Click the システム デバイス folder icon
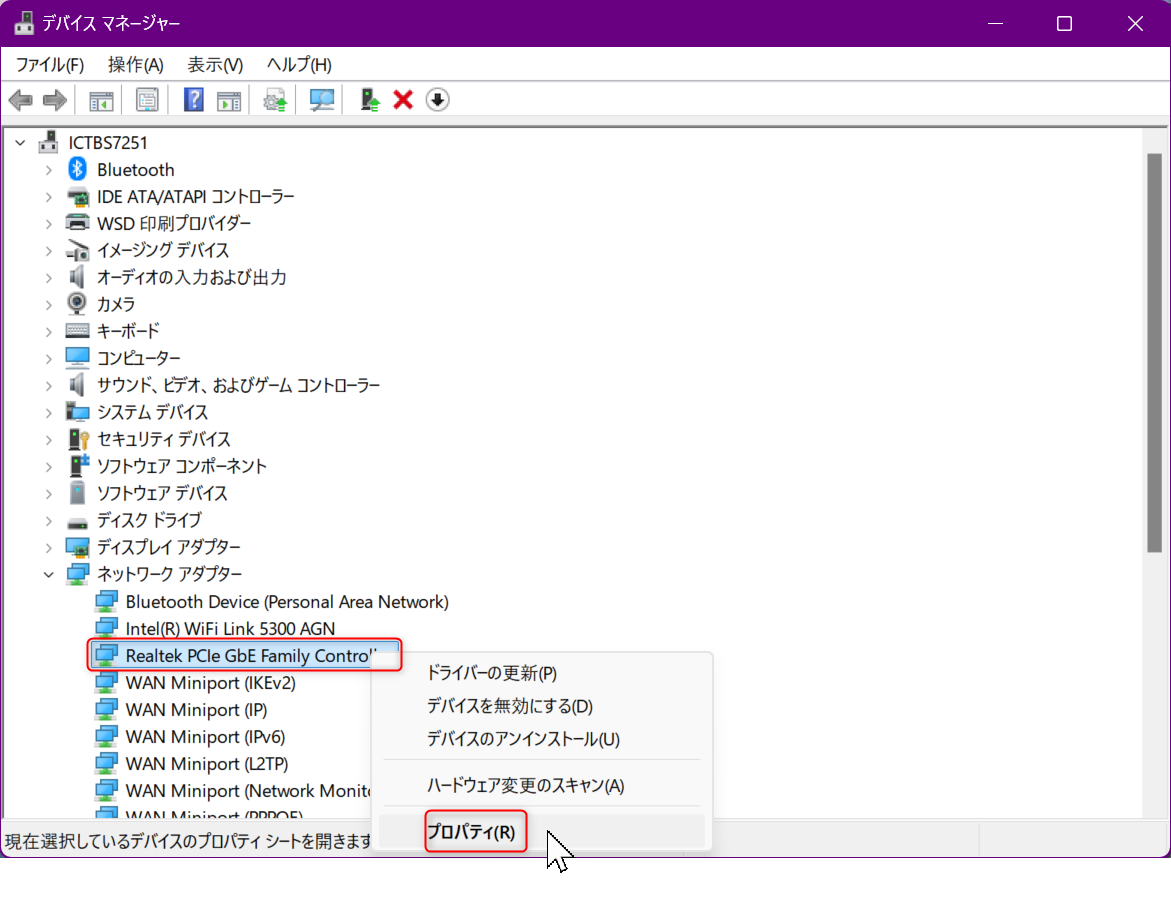The width and height of the screenshot is (1171, 907). pyautogui.click(x=78, y=412)
